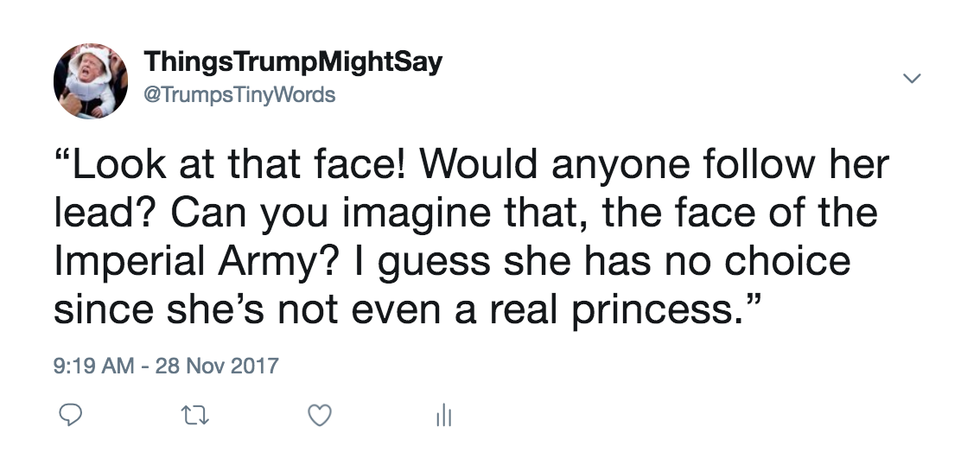The image size is (980, 472).
Task: Open the ThingsTrumpMightSay profile avatar
Action: [90, 82]
